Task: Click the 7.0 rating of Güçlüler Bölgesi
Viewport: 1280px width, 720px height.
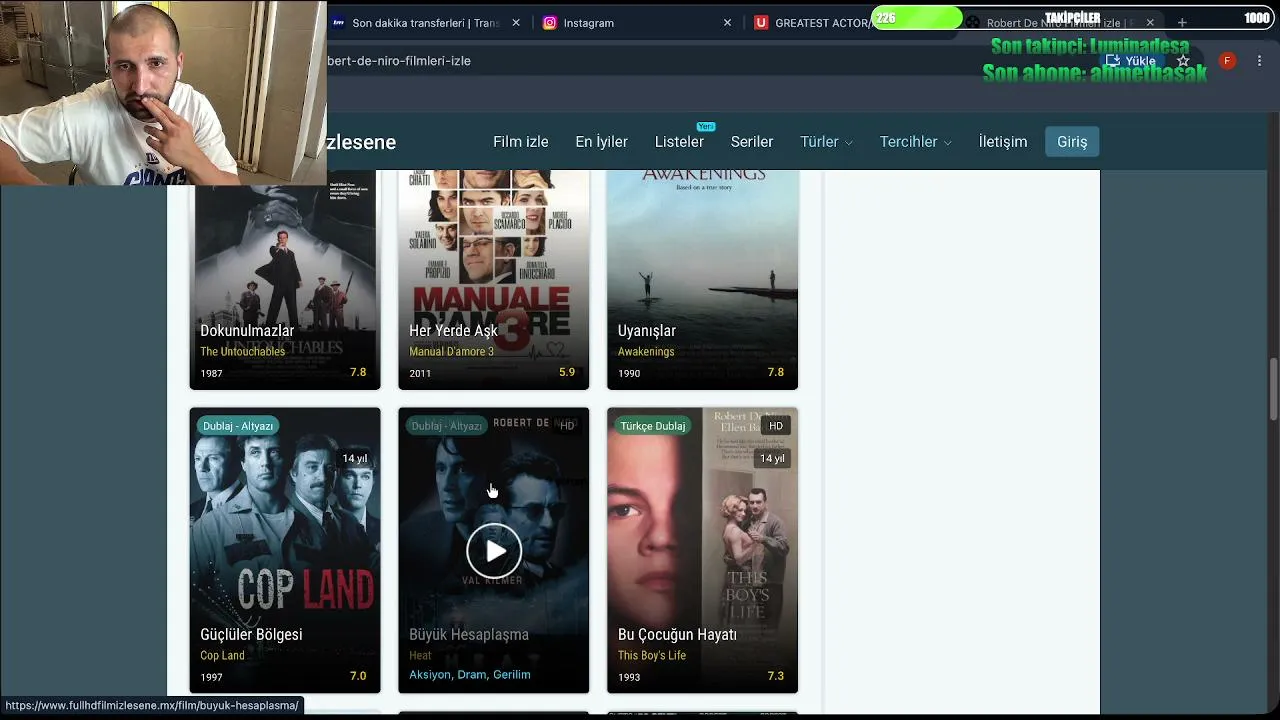Action: tap(358, 676)
